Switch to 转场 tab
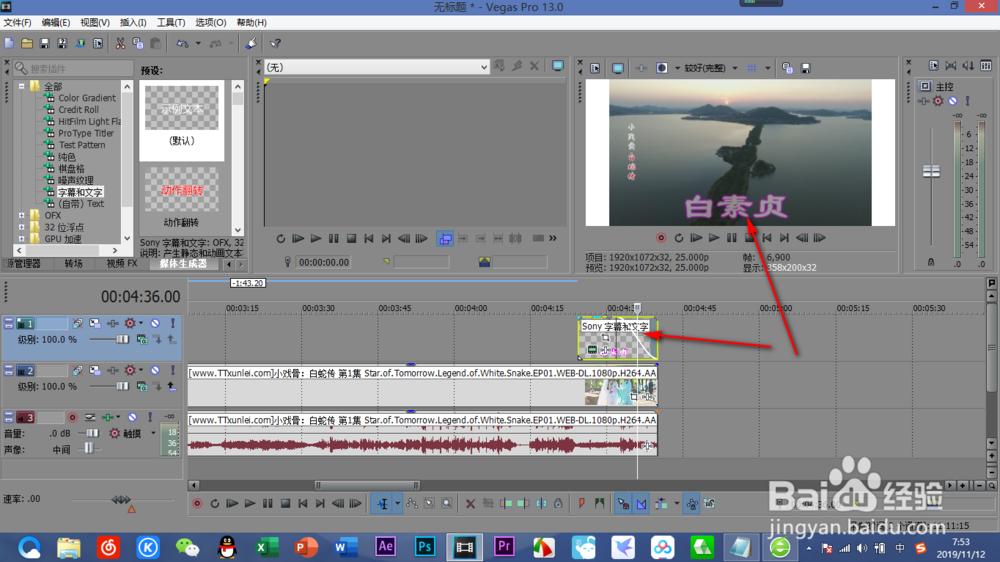 coord(73,263)
